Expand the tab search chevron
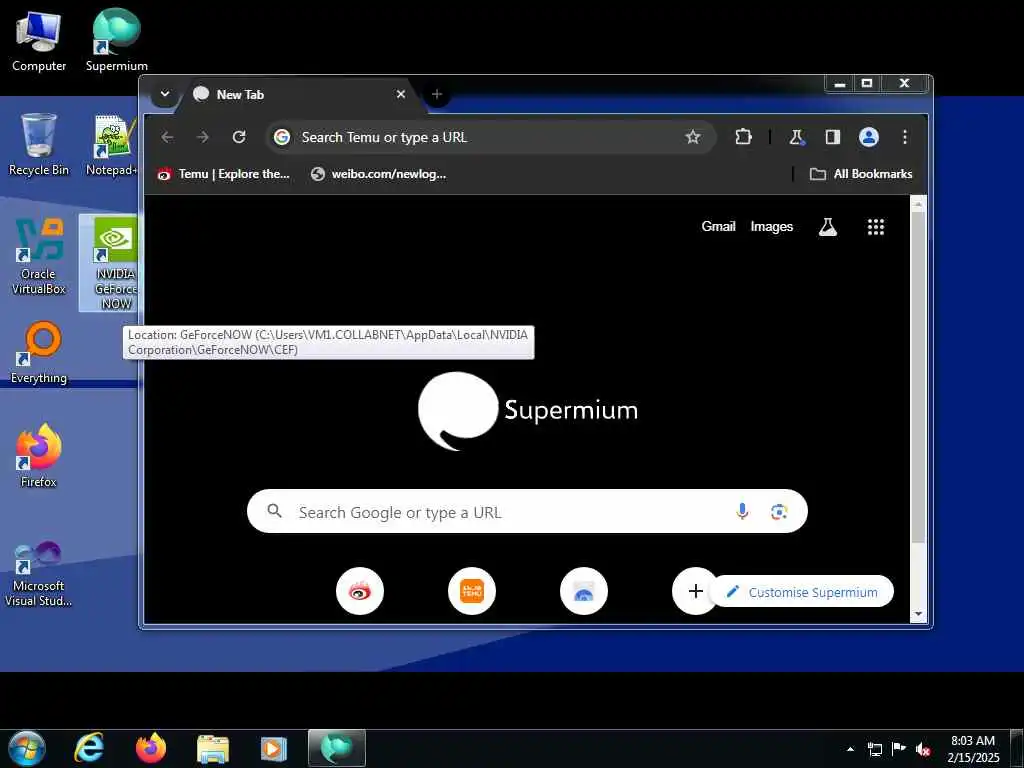This screenshot has height=768, width=1024. (x=165, y=94)
